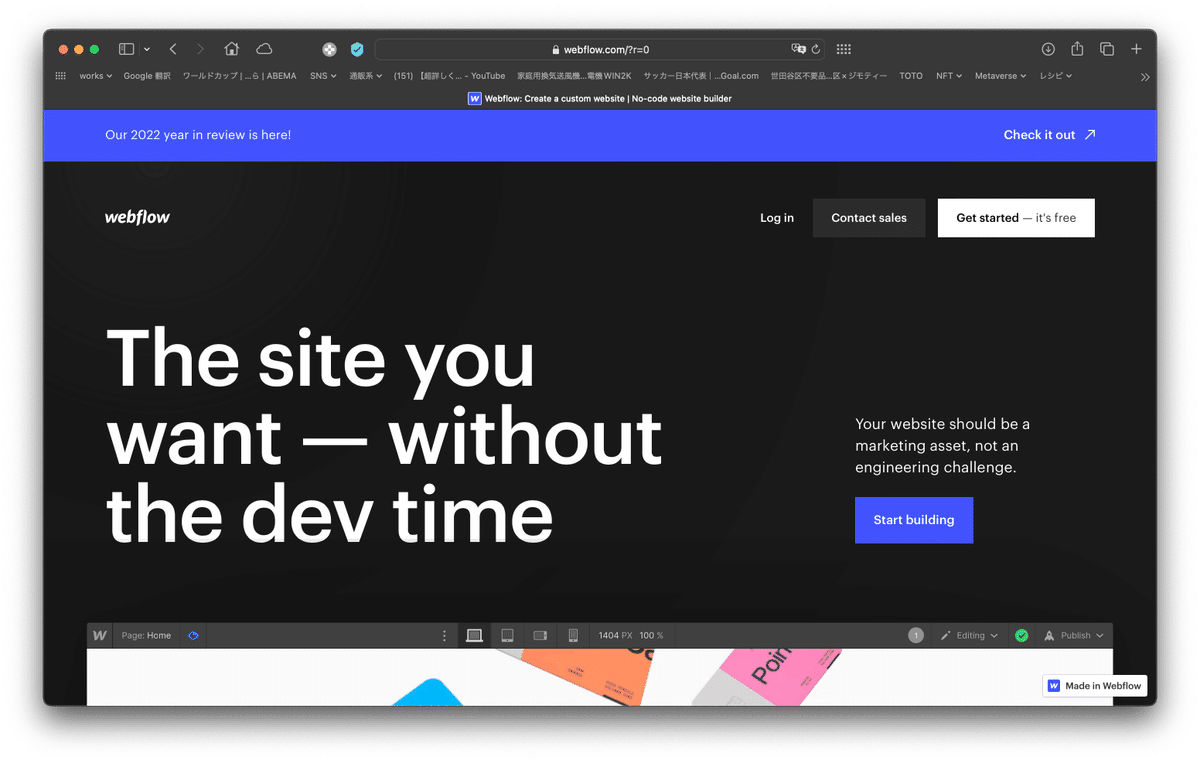Expand the レシピ bookmark folder
Viewport: 1200px width, 763px height.
[x=1056, y=76]
